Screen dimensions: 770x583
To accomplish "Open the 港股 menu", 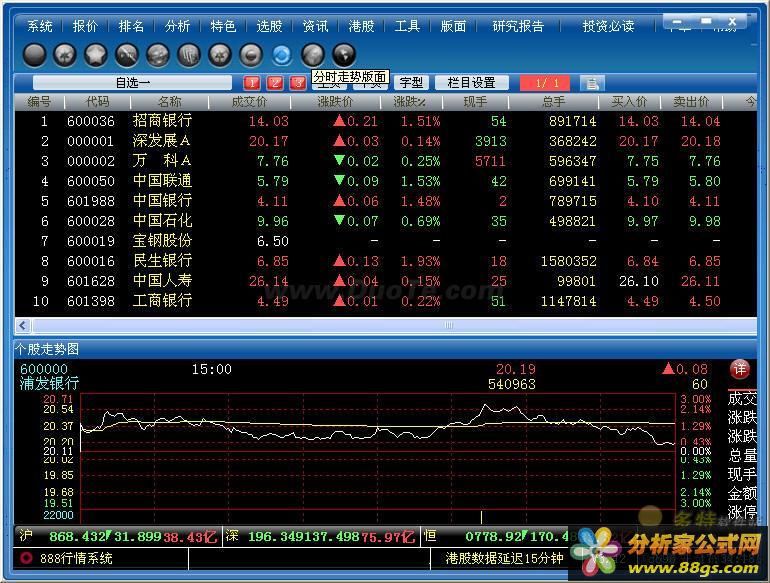I will coord(361,26).
